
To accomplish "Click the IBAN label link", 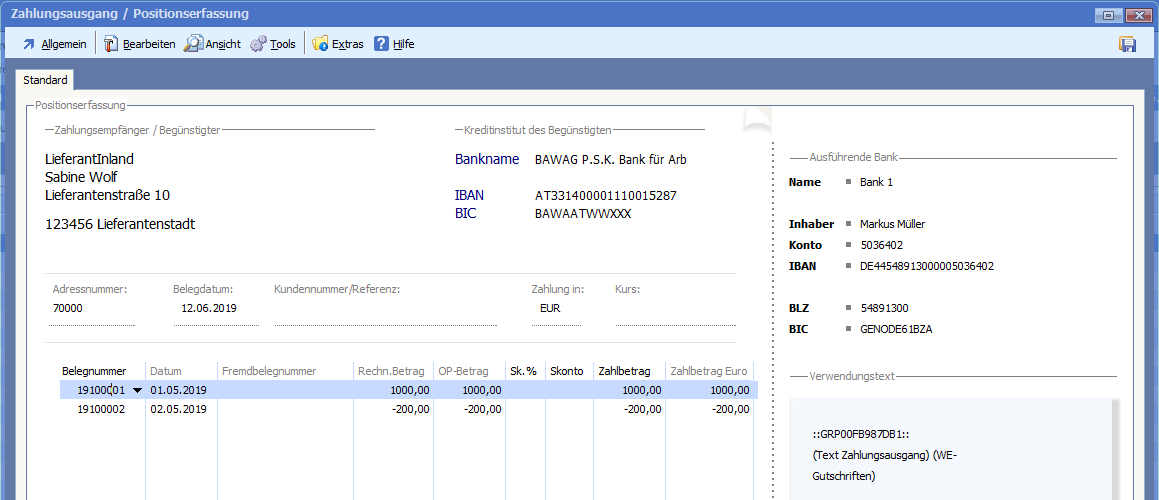I will click(x=469, y=196).
